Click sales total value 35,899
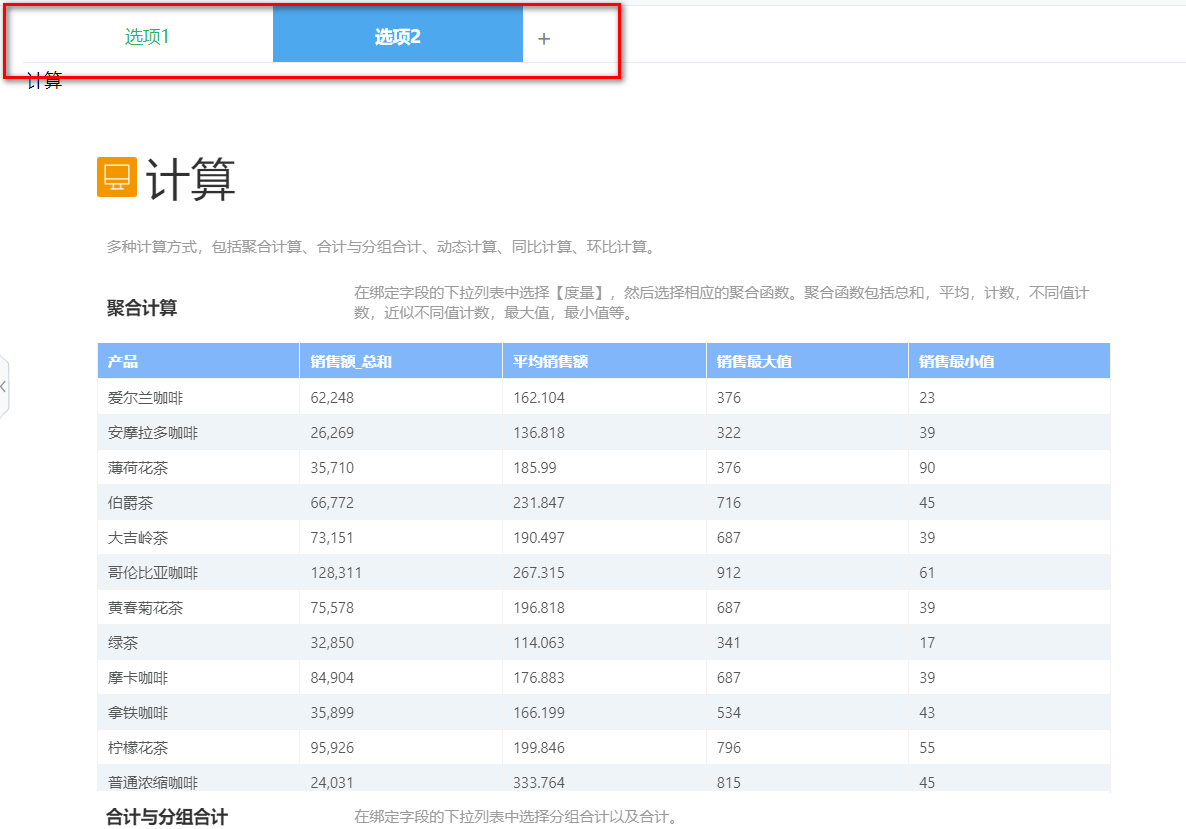The height and width of the screenshot is (829, 1186). pos(332,713)
